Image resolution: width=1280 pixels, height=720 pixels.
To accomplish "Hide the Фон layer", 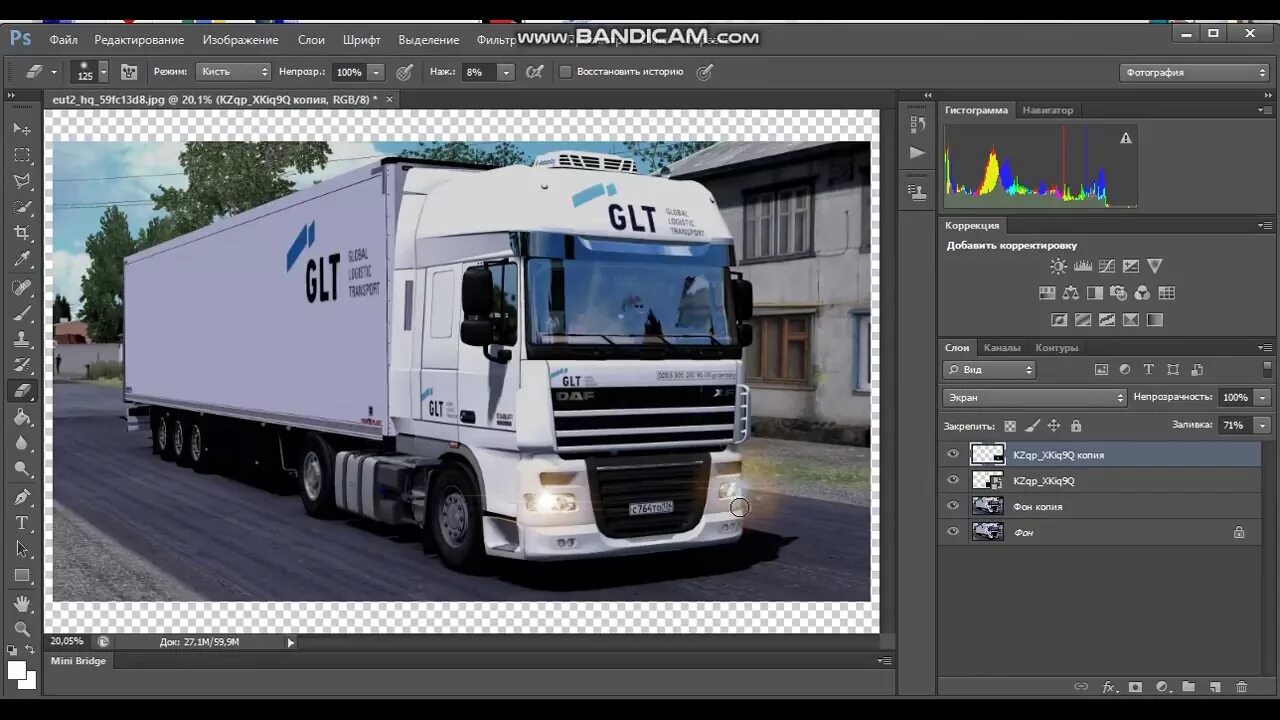I will [952, 532].
